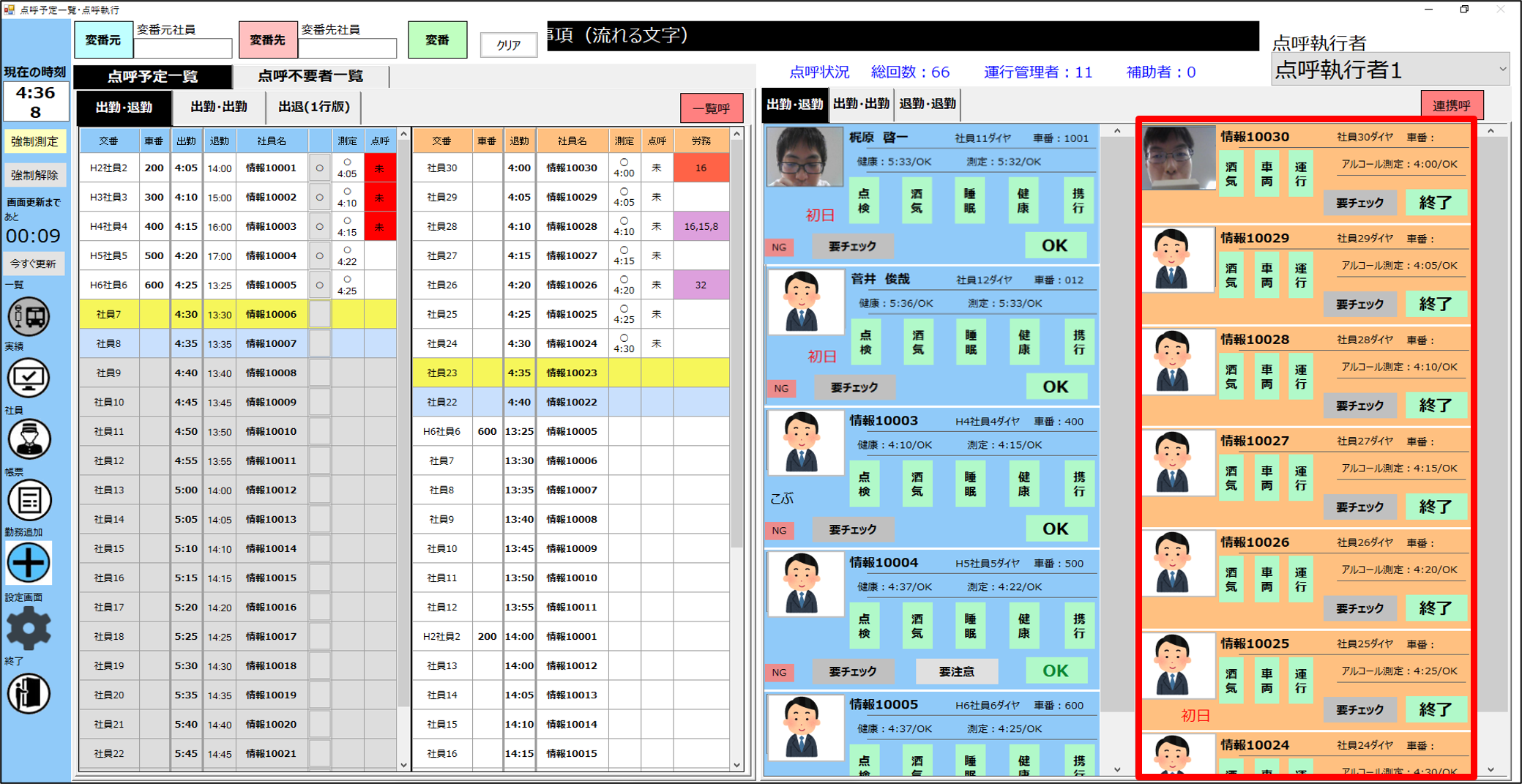Image resolution: width=1522 pixels, height=784 pixels.
Task: Click the 今すぐ更新 refresh button
Action: coord(34,264)
